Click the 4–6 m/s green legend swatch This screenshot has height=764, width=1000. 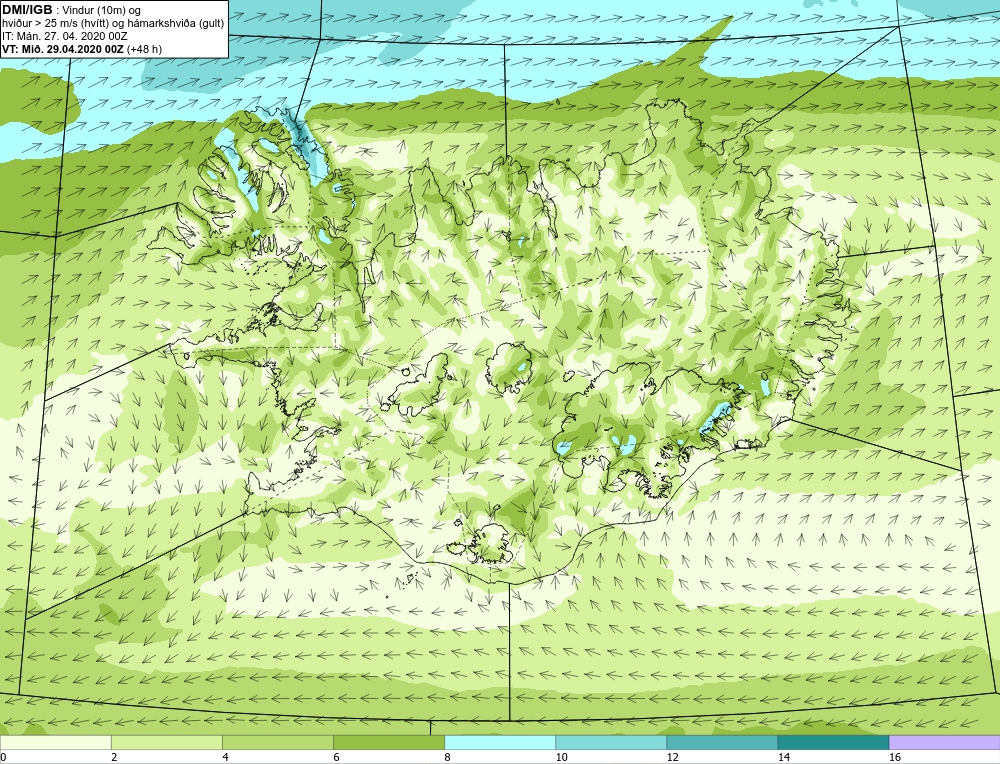[277, 742]
